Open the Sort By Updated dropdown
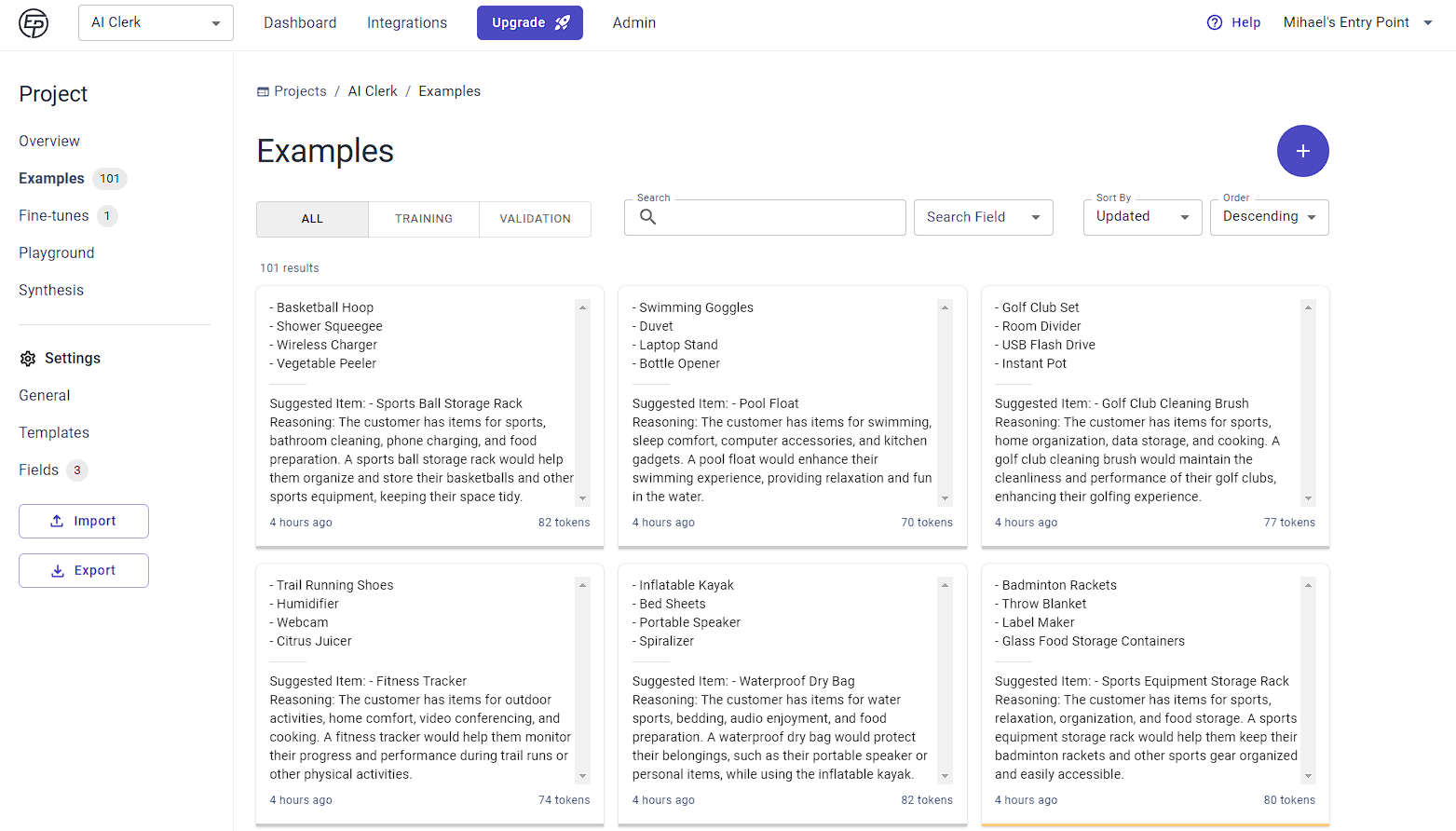The height and width of the screenshot is (831, 1456). pos(1142,217)
